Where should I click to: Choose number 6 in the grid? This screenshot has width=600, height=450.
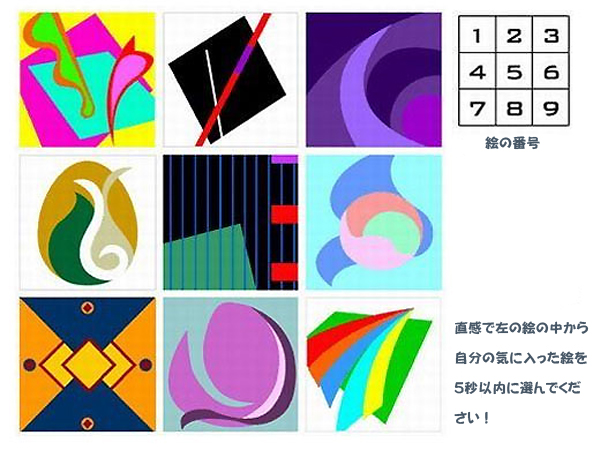pos(551,71)
